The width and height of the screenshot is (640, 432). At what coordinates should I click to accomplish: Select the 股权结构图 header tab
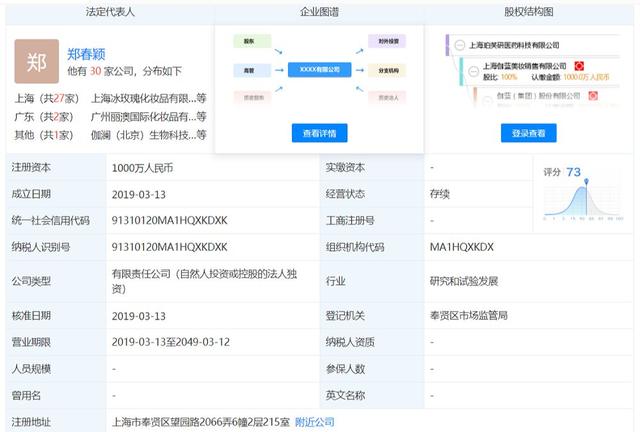click(x=529, y=12)
